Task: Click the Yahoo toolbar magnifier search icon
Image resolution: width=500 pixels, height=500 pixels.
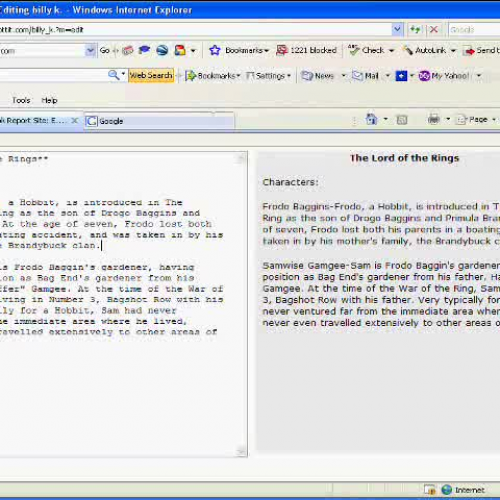Action: point(113,75)
